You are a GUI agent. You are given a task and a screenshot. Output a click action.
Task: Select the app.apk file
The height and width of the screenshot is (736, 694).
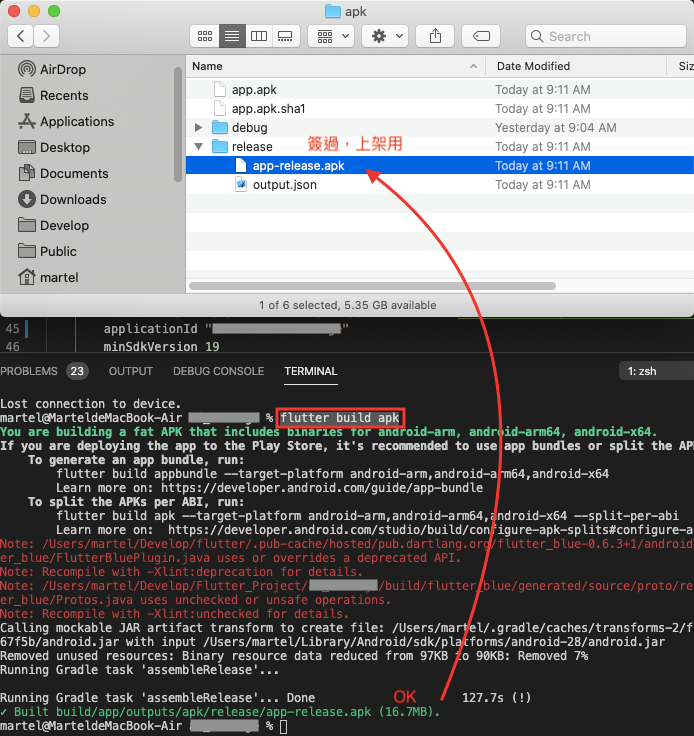(x=254, y=90)
